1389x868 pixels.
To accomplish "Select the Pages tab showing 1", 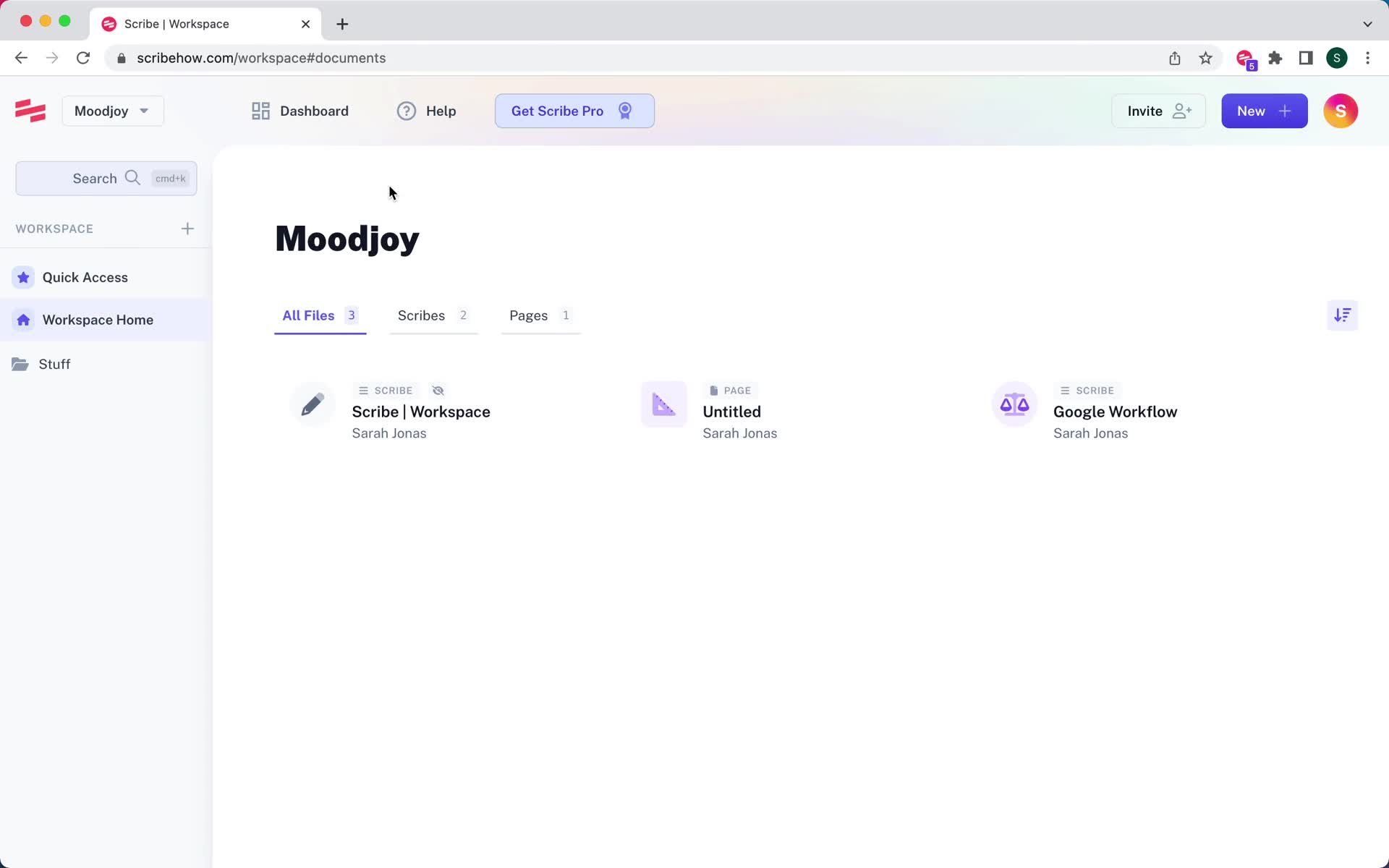I will point(540,315).
